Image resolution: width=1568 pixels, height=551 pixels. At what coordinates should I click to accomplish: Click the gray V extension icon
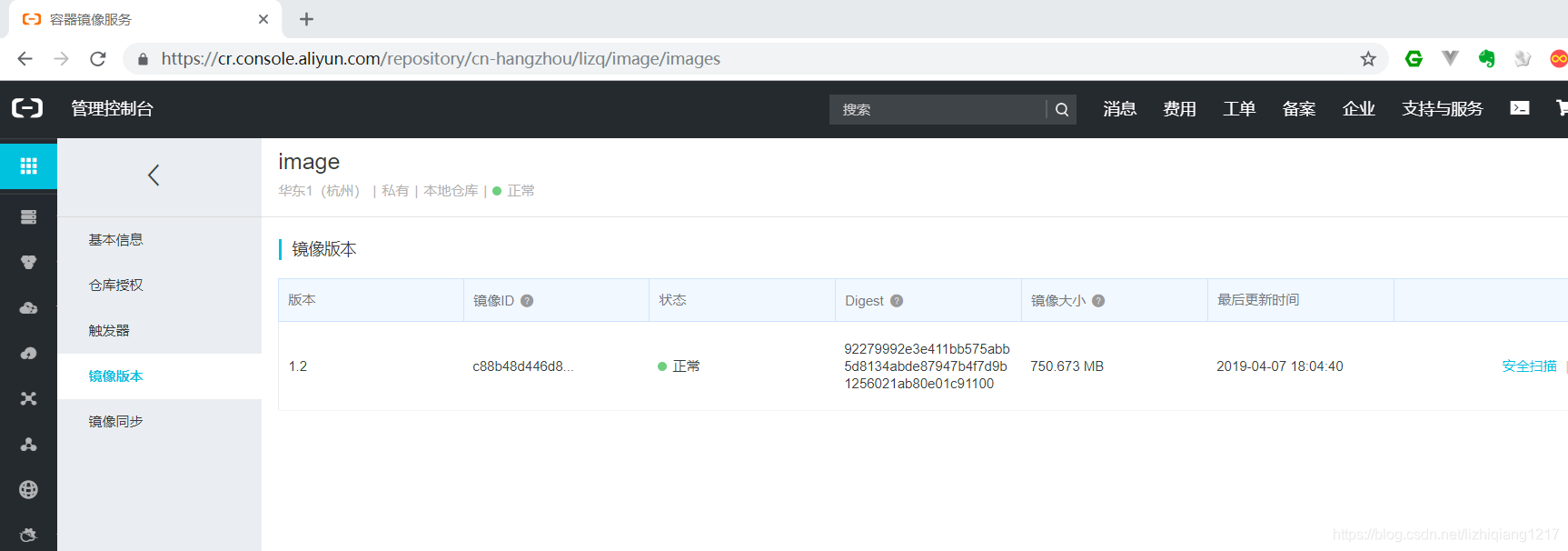click(1450, 58)
